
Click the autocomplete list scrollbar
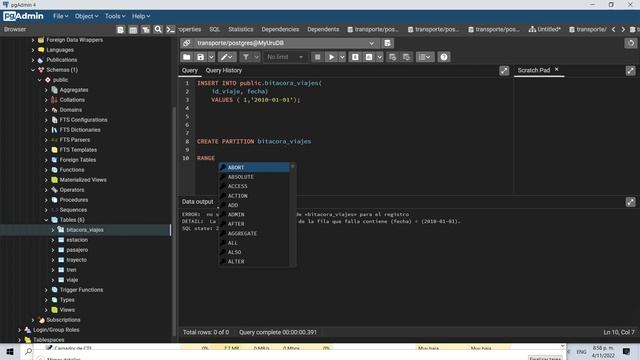point(292,215)
